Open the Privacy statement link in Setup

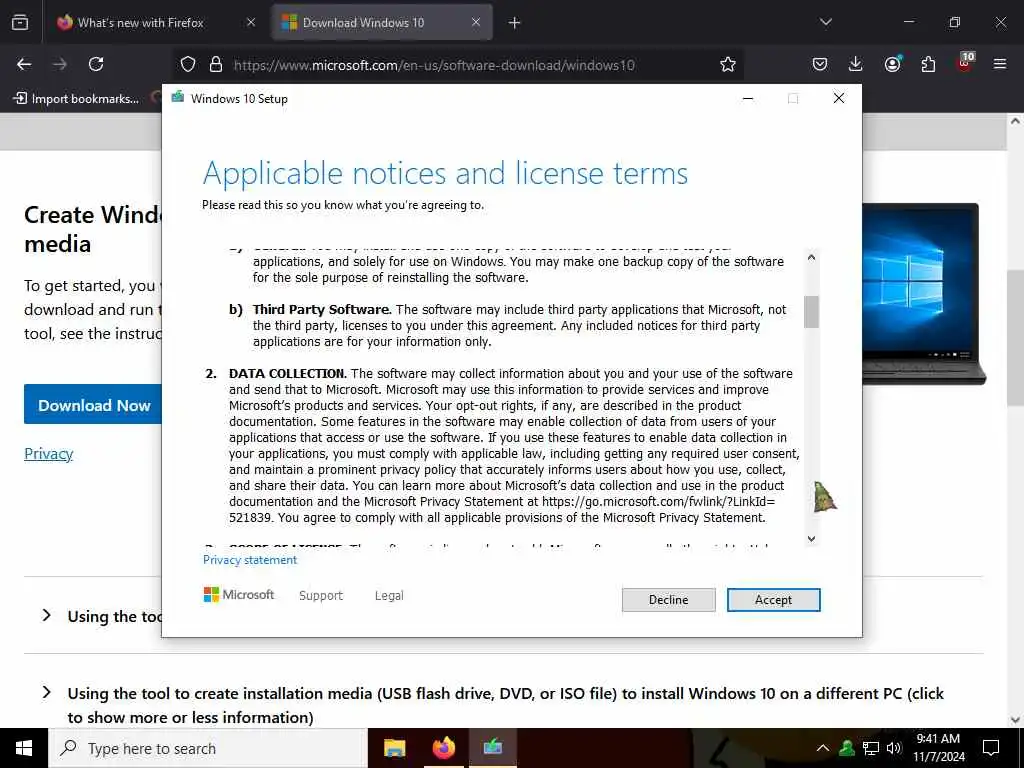coord(249,560)
